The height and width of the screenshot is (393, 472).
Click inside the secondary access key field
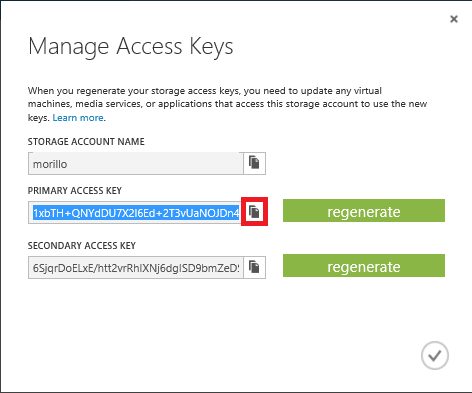pyautogui.click(x=136, y=267)
